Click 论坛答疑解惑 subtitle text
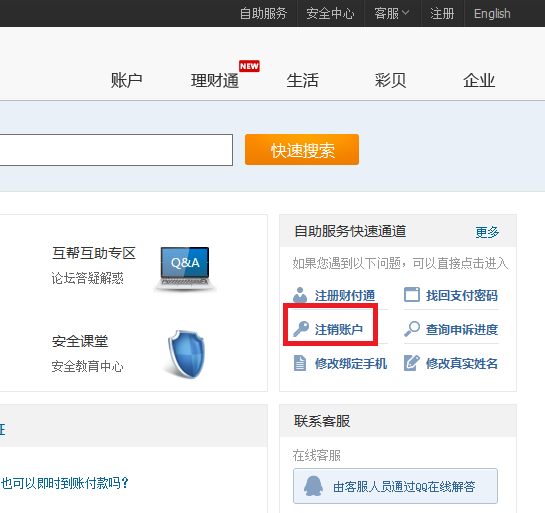Image resolution: width=545 pixels, height=513 pixels. click(x=87, y=278)
